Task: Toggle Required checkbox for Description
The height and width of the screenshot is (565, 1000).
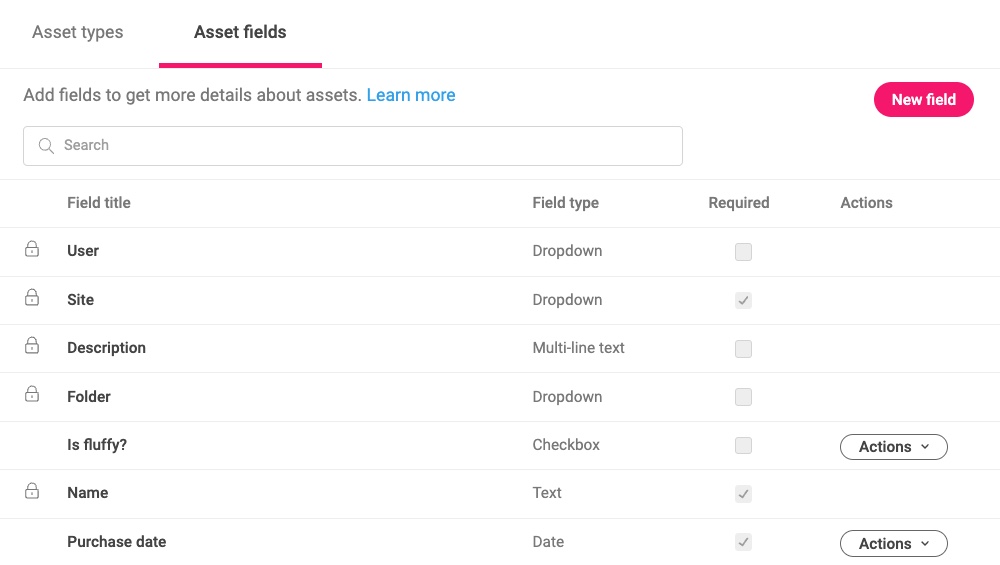Action: coord(743,349)
